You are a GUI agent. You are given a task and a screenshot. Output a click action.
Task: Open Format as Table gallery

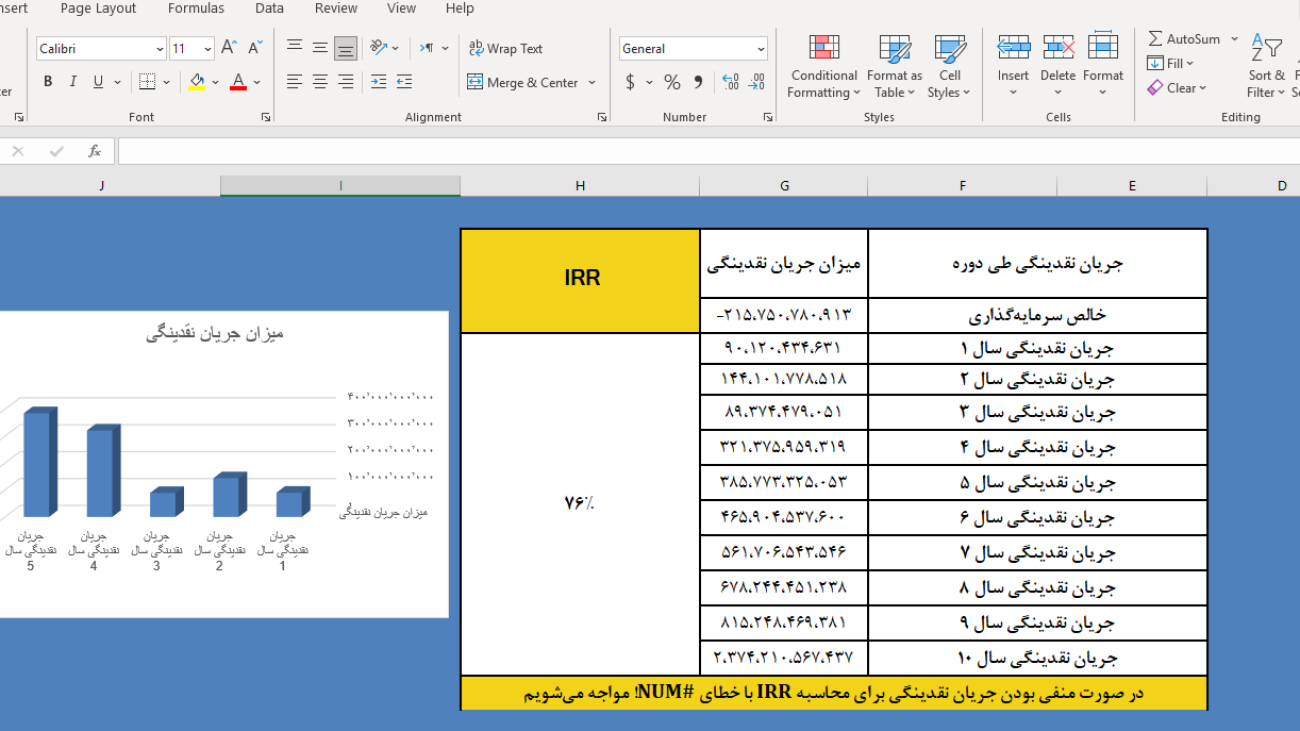tap(894, 66)
